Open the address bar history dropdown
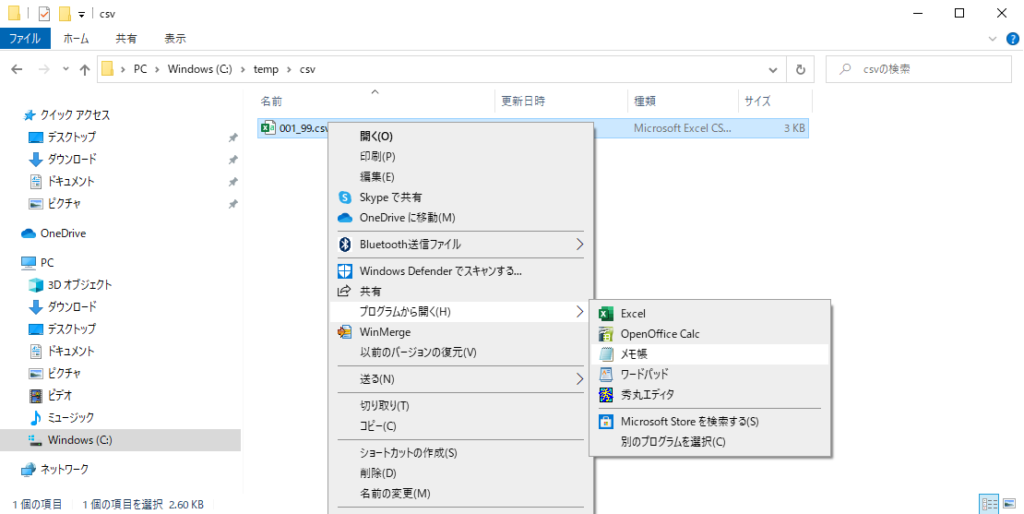The width and height of the screenshot is (1024, 514). (x=773, y=69)
